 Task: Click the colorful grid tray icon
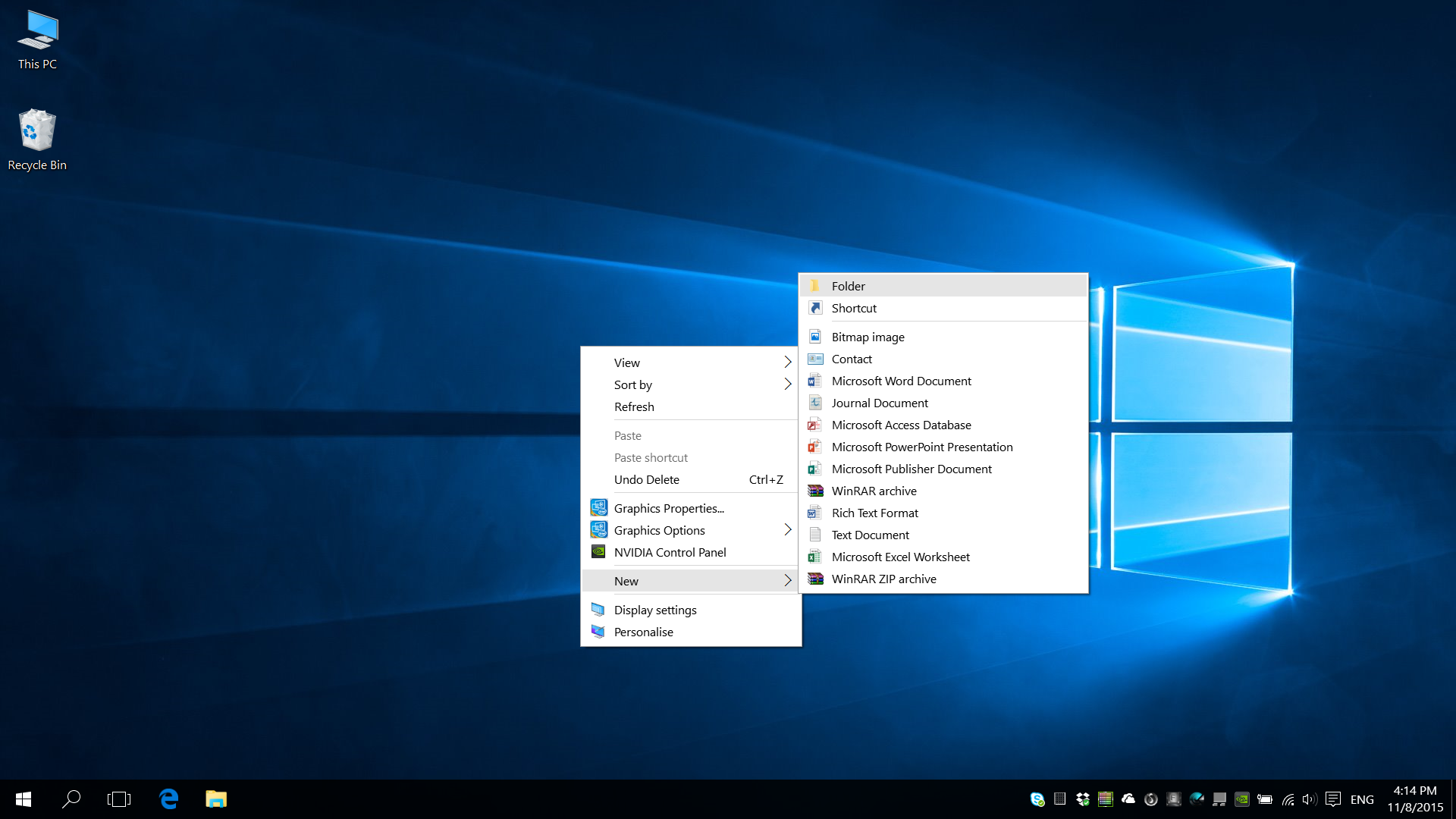coord(1106,799)
